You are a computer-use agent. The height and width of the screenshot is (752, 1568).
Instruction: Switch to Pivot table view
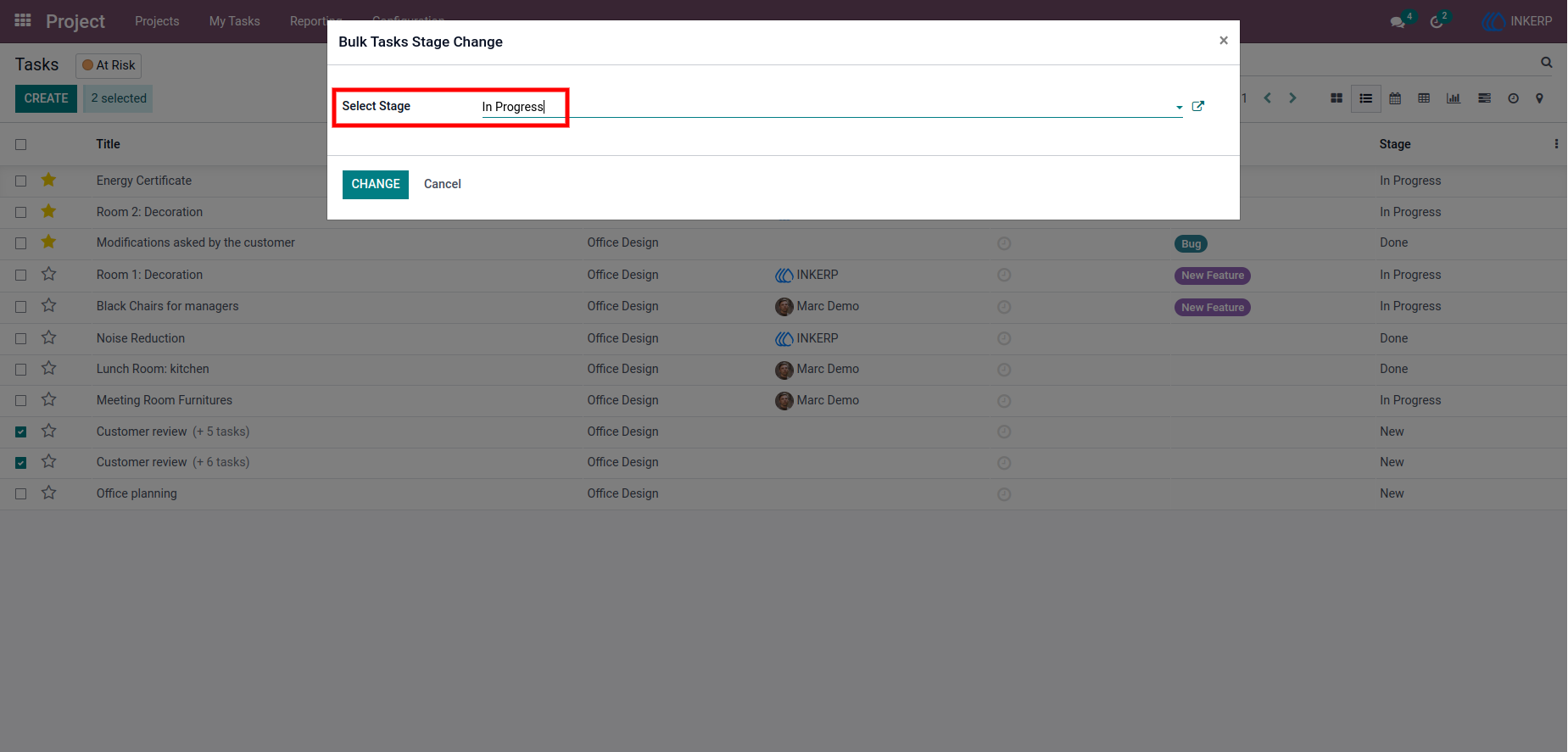point(1424,98)
